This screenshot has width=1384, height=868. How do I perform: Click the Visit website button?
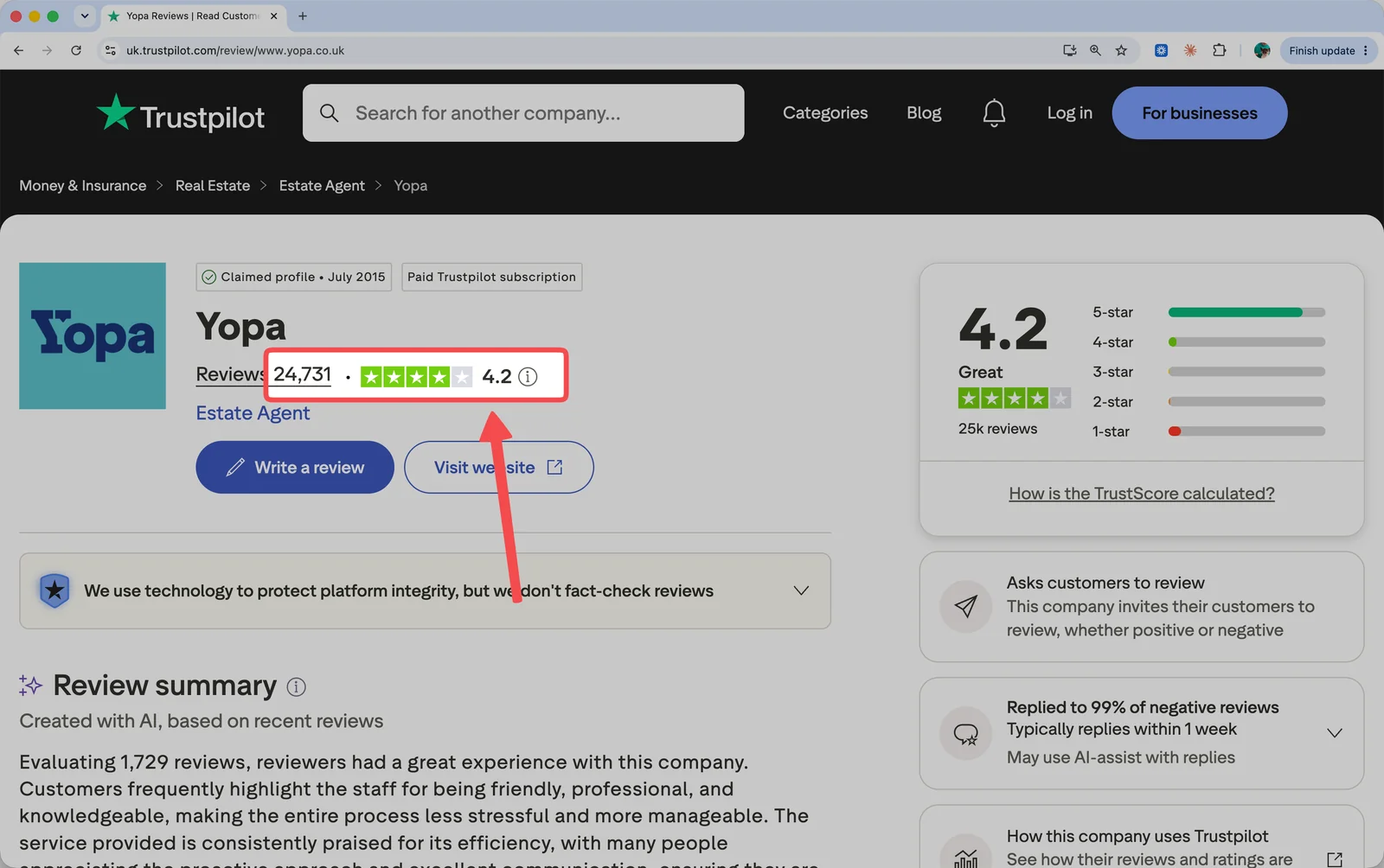point(499,468)
